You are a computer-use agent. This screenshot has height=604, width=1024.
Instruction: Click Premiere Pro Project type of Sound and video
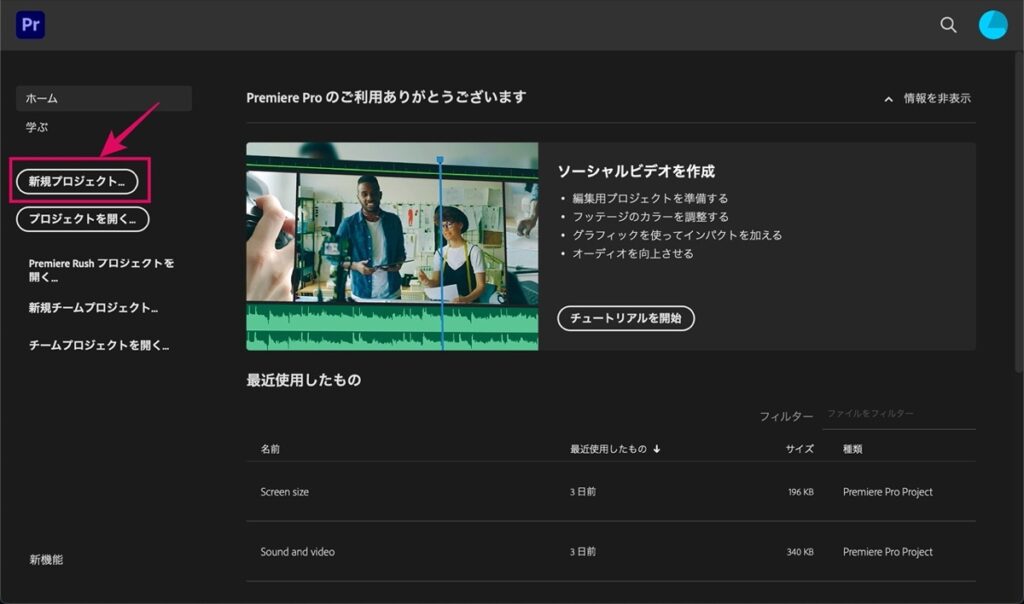[x=888, y=552]
